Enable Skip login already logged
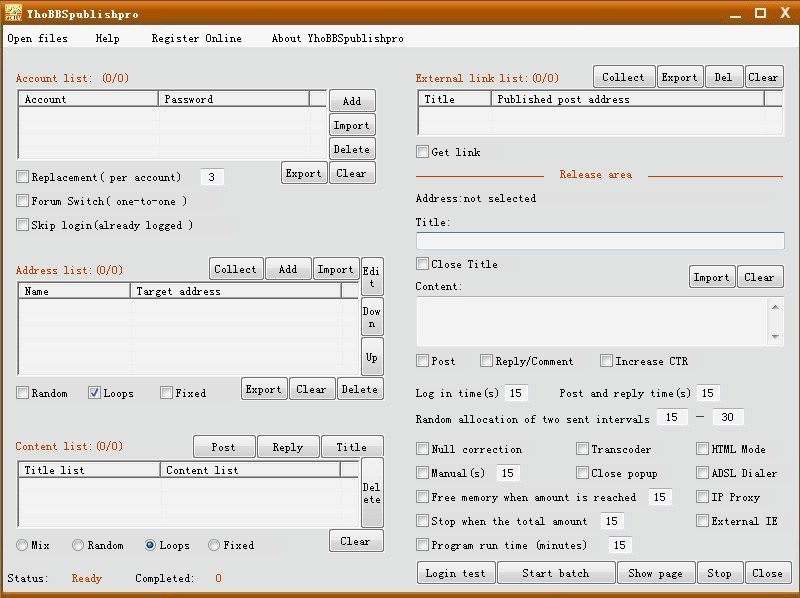This screenshot has width=800, height=598. click(22, 225)
